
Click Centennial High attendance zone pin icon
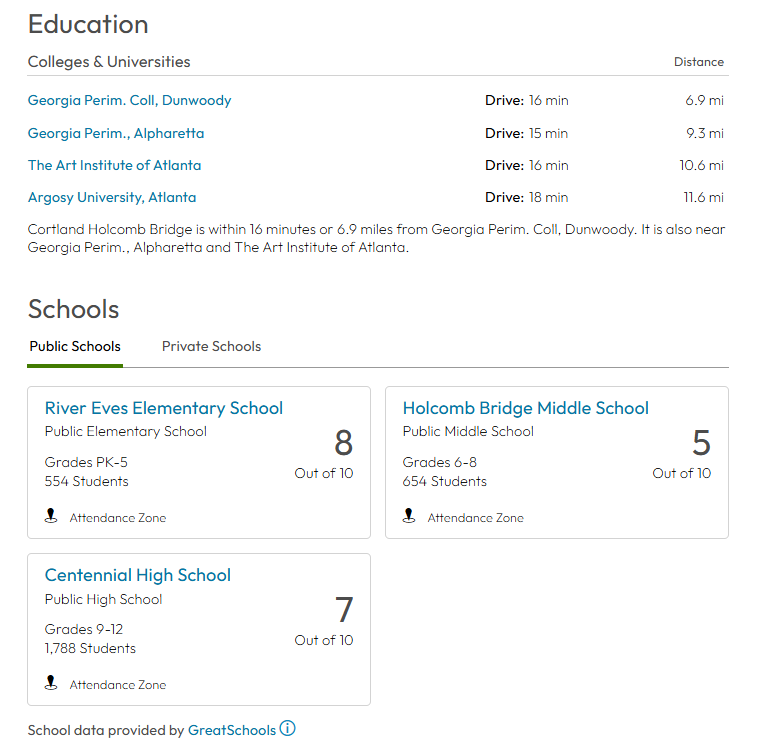(x=51, y=684)
